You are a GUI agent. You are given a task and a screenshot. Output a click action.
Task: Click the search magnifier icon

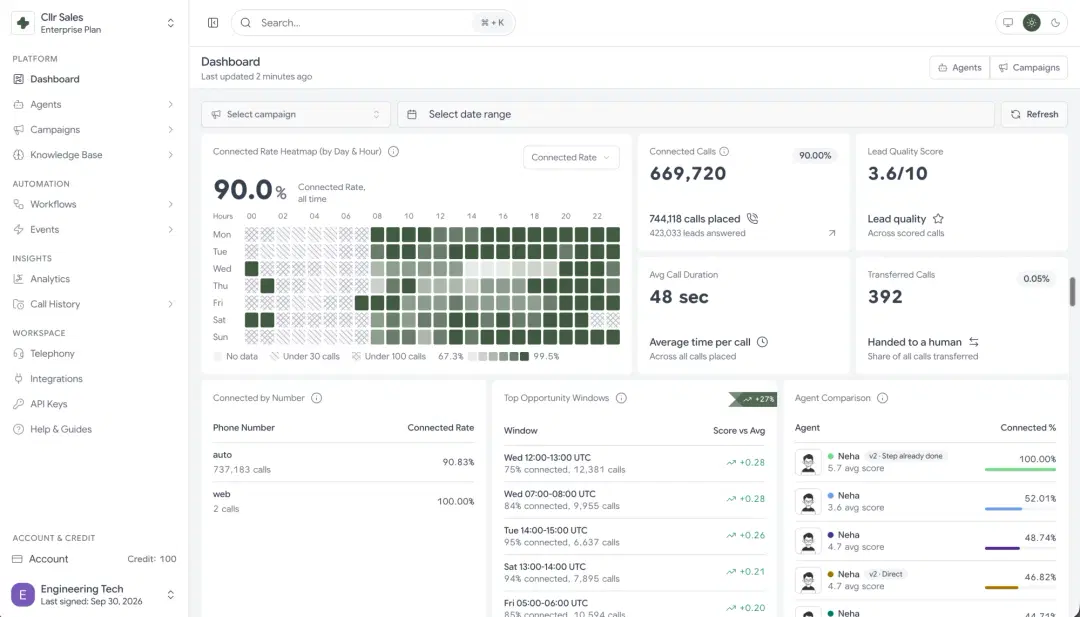(x=246, y=23)
